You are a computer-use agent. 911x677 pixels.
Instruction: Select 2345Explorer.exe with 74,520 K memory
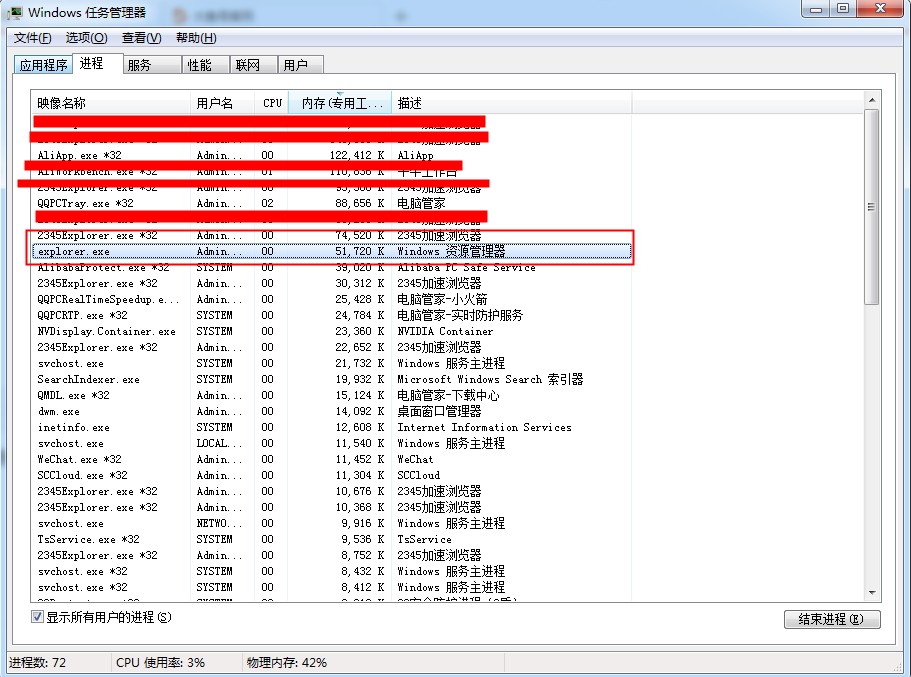tap(331, 235)
